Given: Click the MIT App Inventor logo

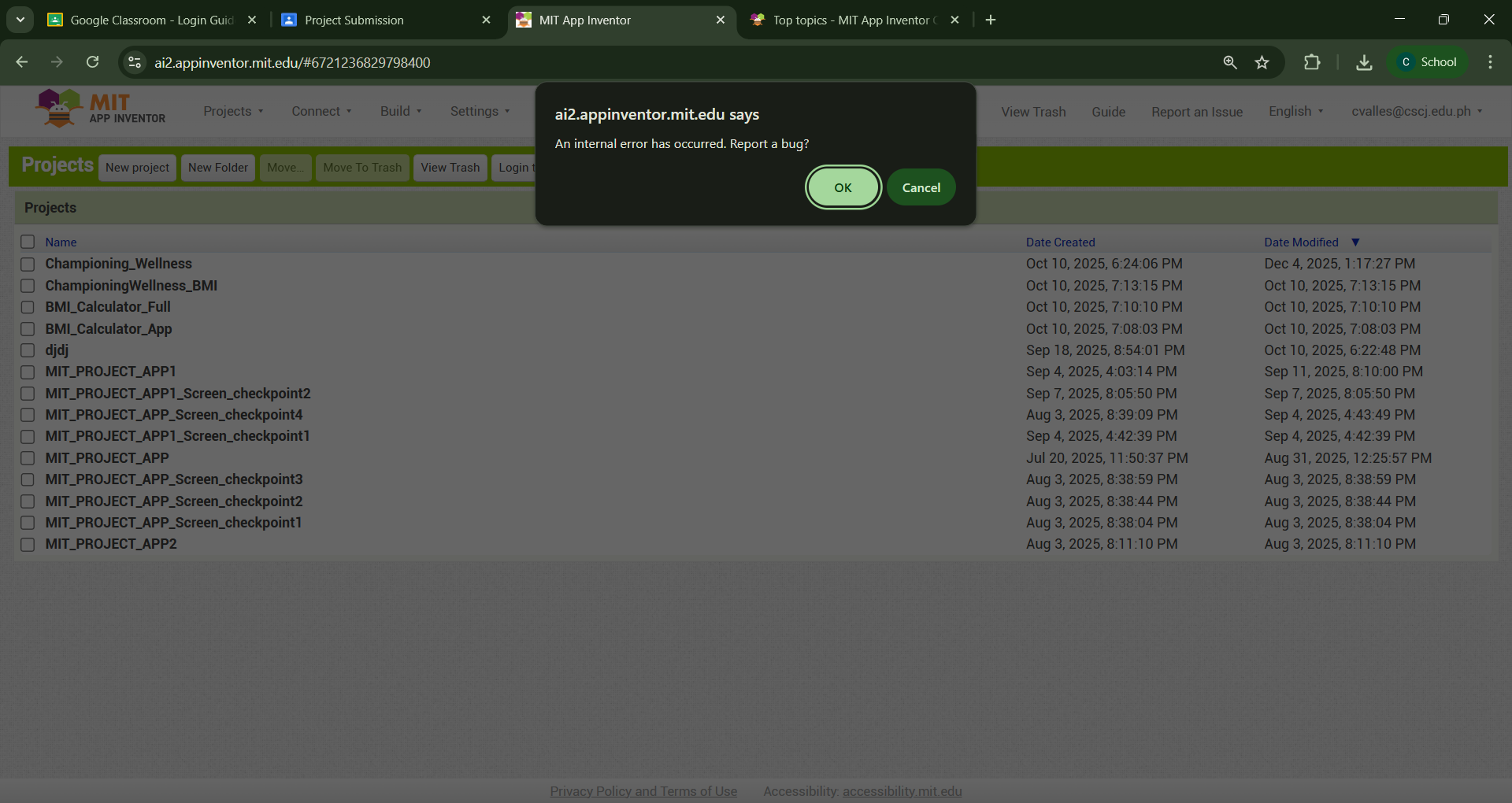Looking at the screenshot, I should (101, 109).
